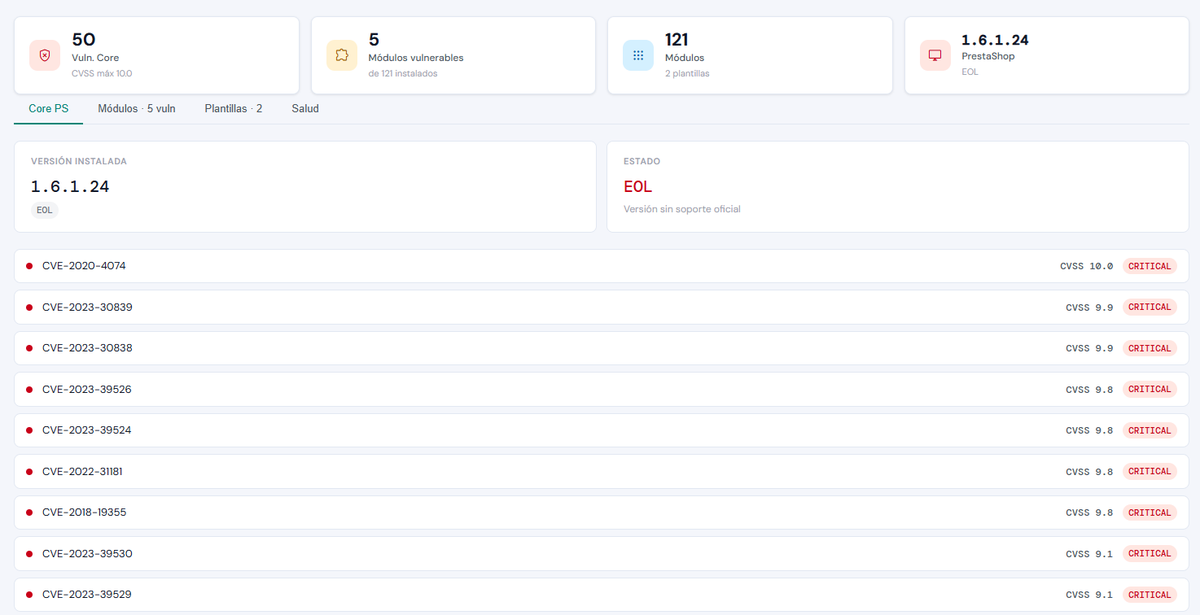Click the red shield Vuln. Core icon
The height and width of the screenshot is (615, 1200).
[x=45, y=56]
